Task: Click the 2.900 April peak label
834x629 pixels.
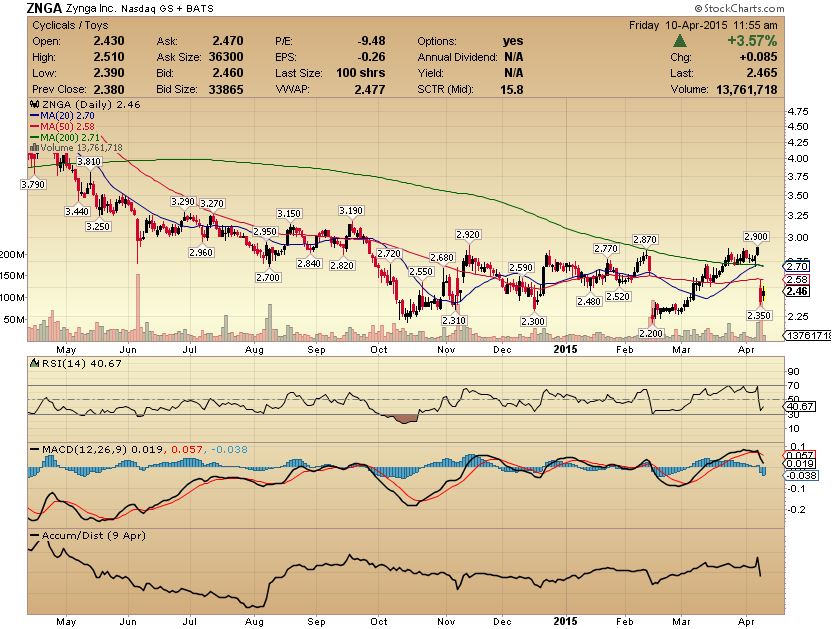Action: point(756,237)
